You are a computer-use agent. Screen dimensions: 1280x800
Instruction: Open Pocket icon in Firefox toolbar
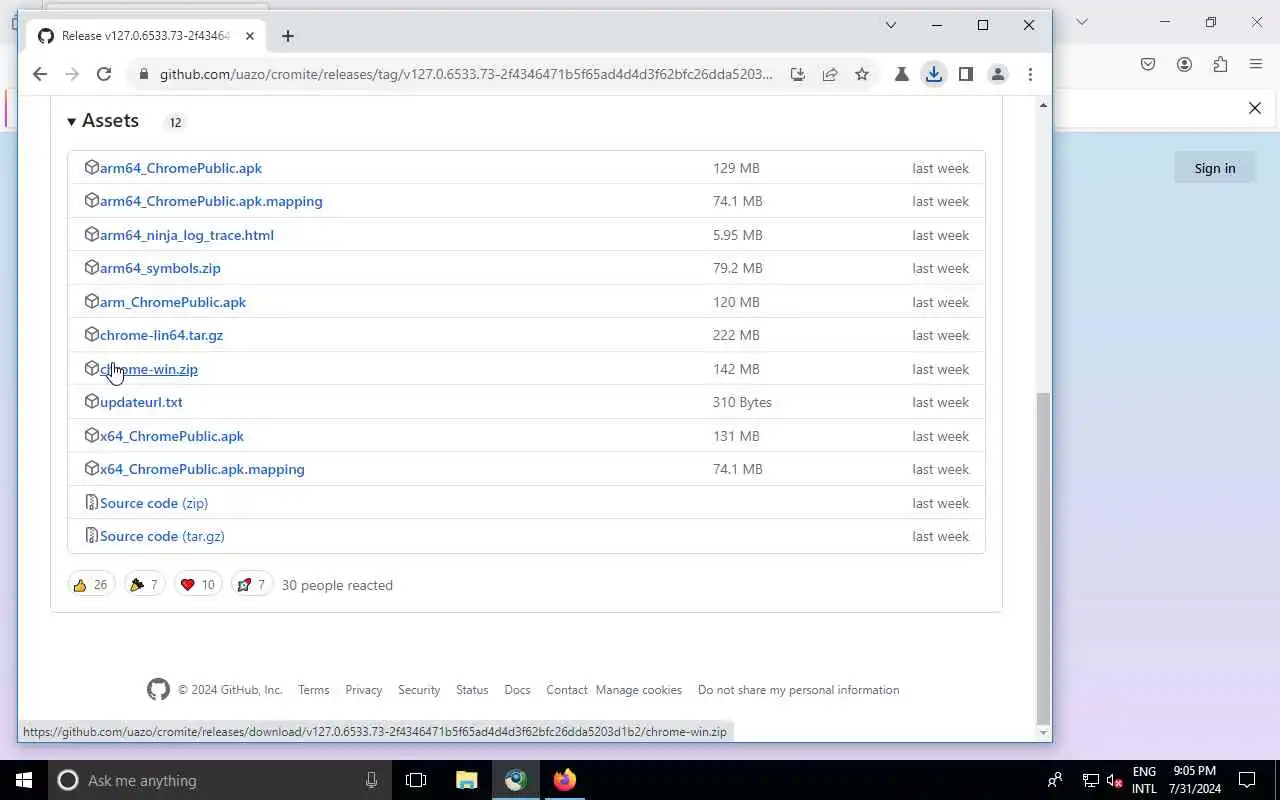coord(1148,64)
